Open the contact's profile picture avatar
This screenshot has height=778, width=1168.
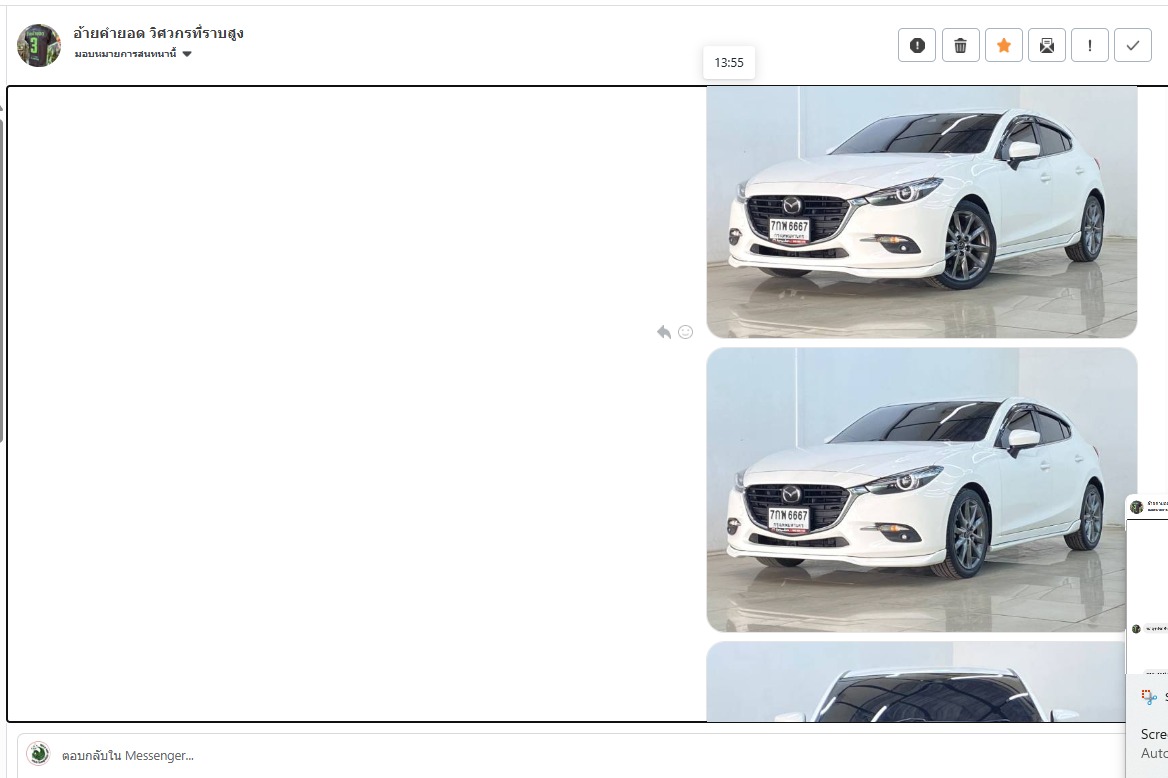(39, 45)
